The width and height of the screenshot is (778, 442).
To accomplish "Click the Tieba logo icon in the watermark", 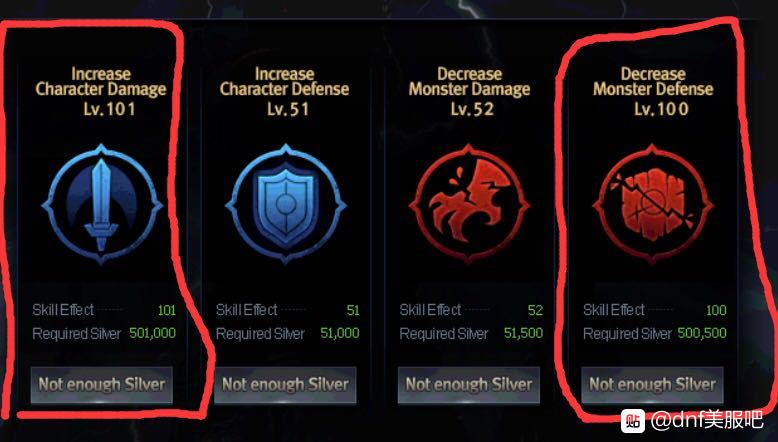I will tap(633, 421).
